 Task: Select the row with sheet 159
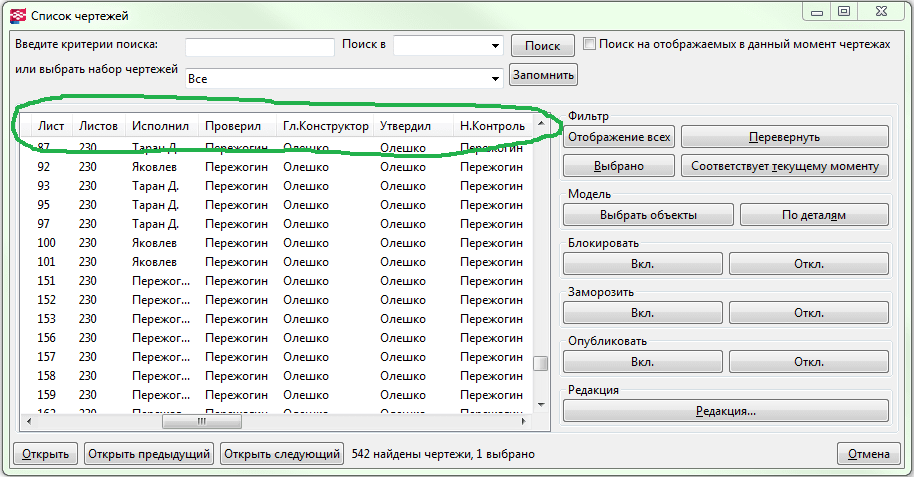pos(277,395)
